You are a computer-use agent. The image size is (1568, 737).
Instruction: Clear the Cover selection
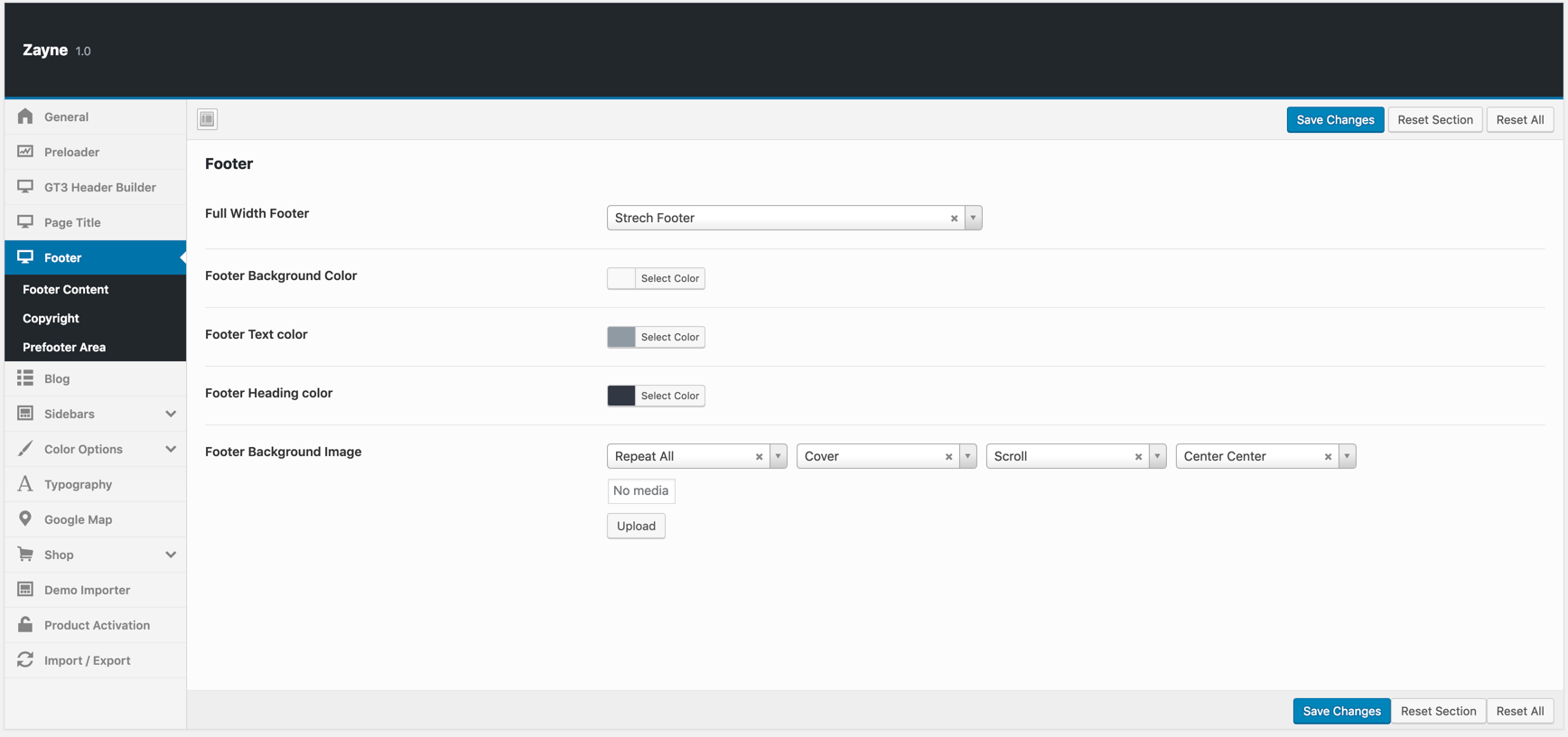[x=948, y=457]
